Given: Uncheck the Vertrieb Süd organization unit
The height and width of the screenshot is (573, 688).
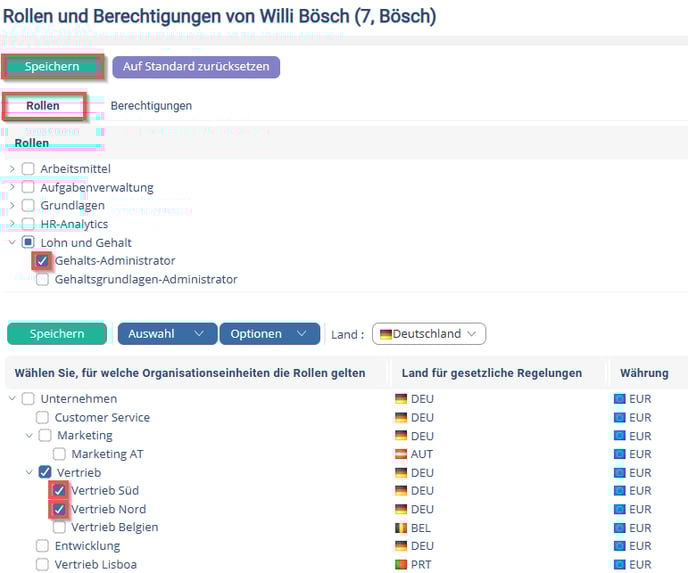Looking at the screenshot, I should coord(60,490).
